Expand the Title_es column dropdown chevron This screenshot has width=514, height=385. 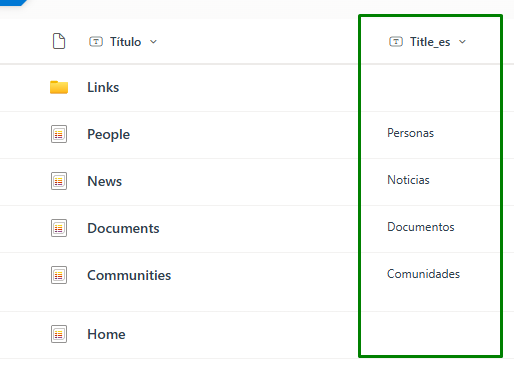coord(462,42)
